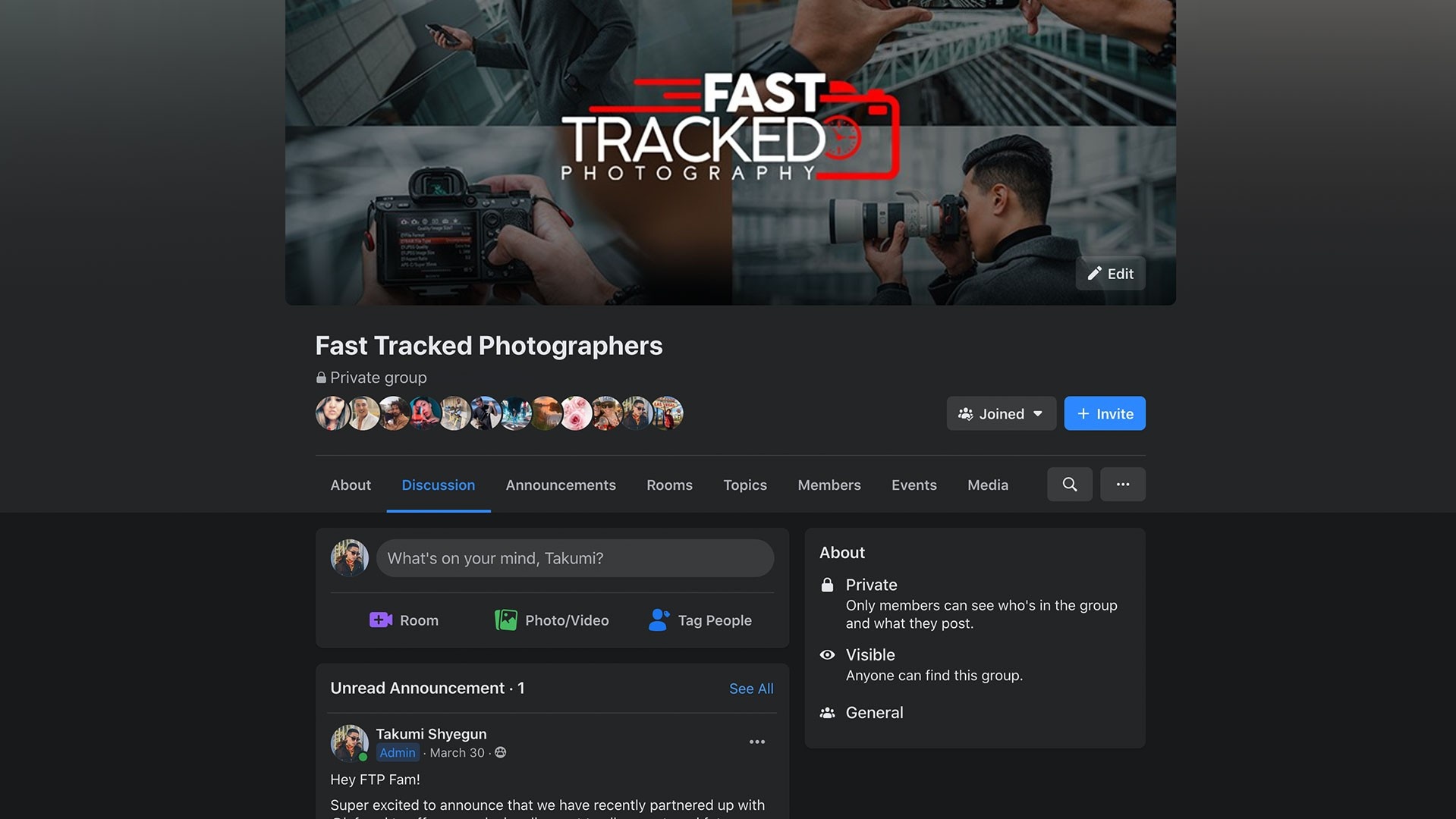The height and width of the screenshot is (819, 1456).
Task: Go to the Announcements tab
Action: point(561,485)
